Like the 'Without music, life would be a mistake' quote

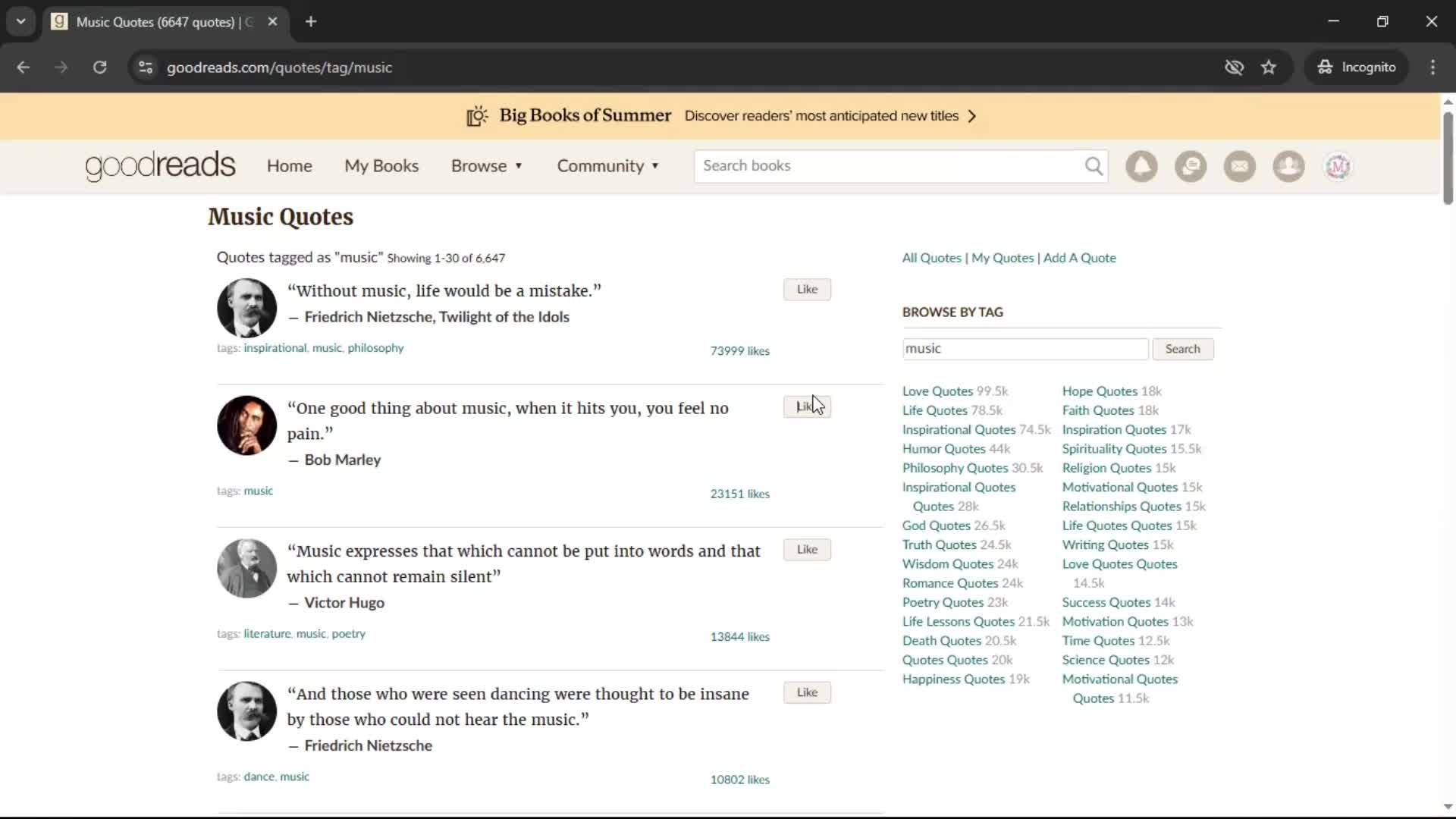click(807, 289)
